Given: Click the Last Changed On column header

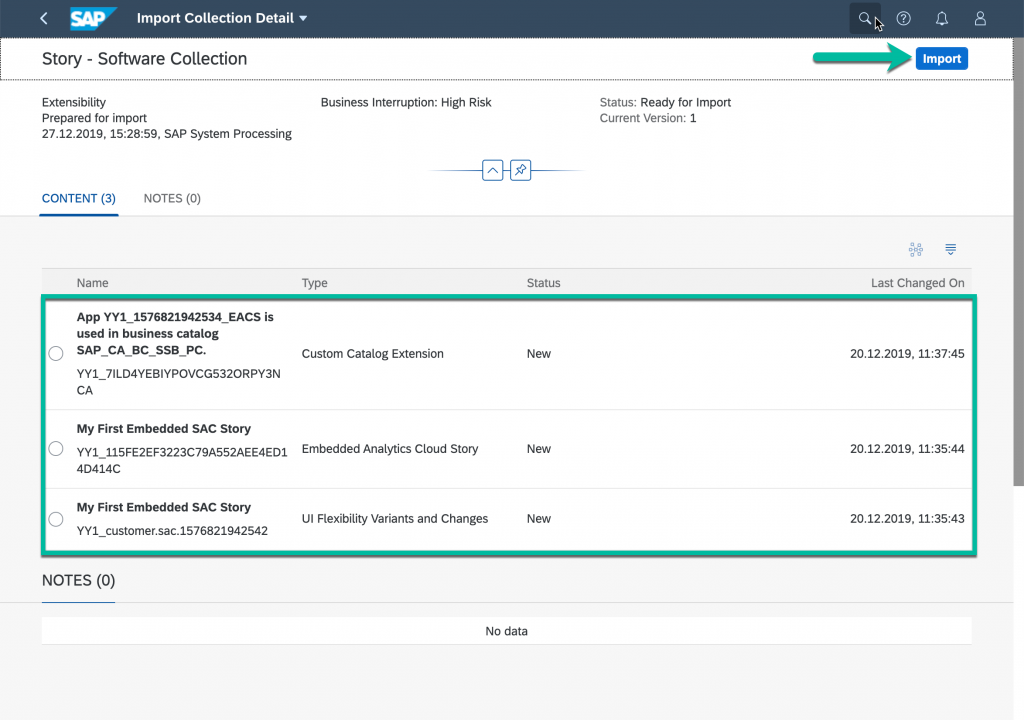Looking at the screenshot, I should tap(918, 283).
